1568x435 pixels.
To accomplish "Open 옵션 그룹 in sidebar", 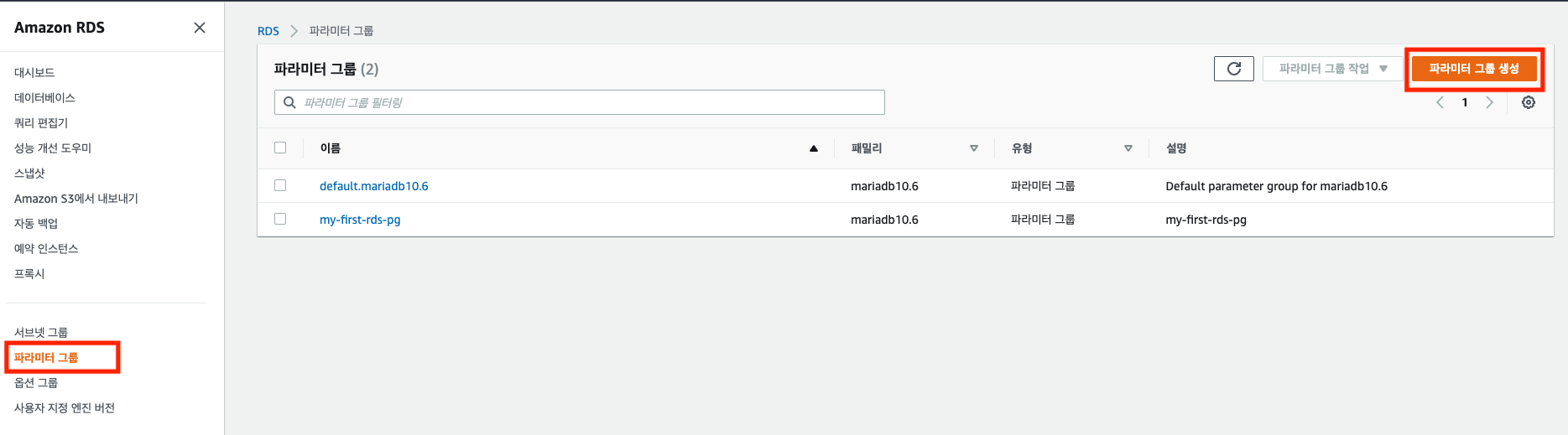I will pyautogui.click(x=36, y=383).
